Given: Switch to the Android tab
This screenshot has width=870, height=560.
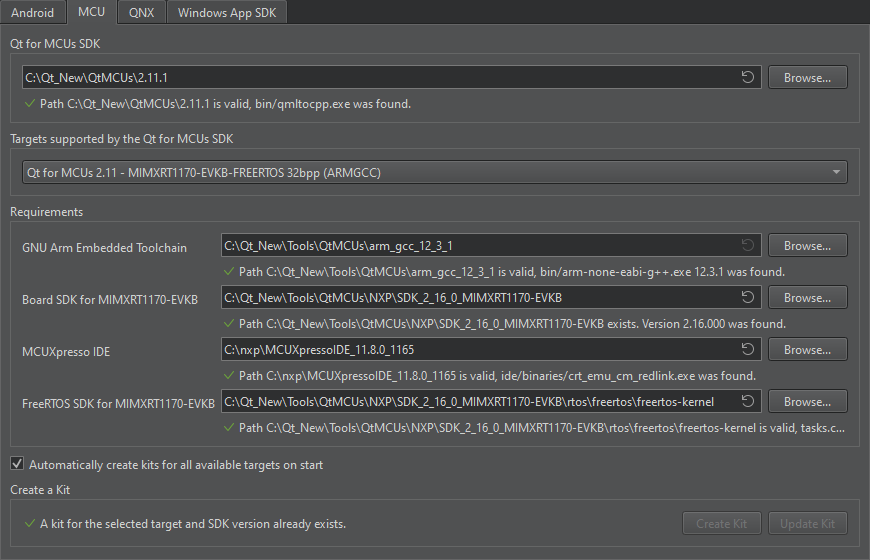Looking at the screenshot, I should click(32, 12).
